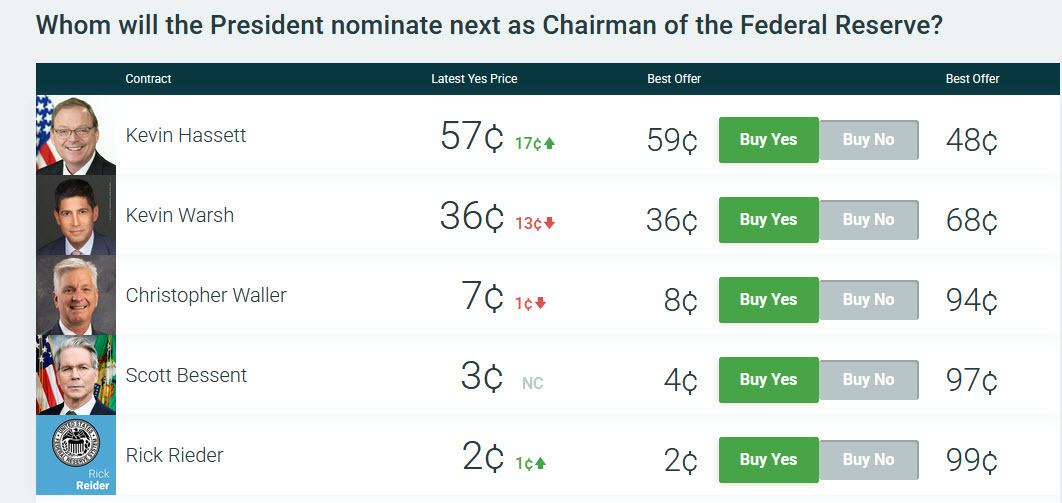Buy No on Rick Rieder

click(868, 460)
